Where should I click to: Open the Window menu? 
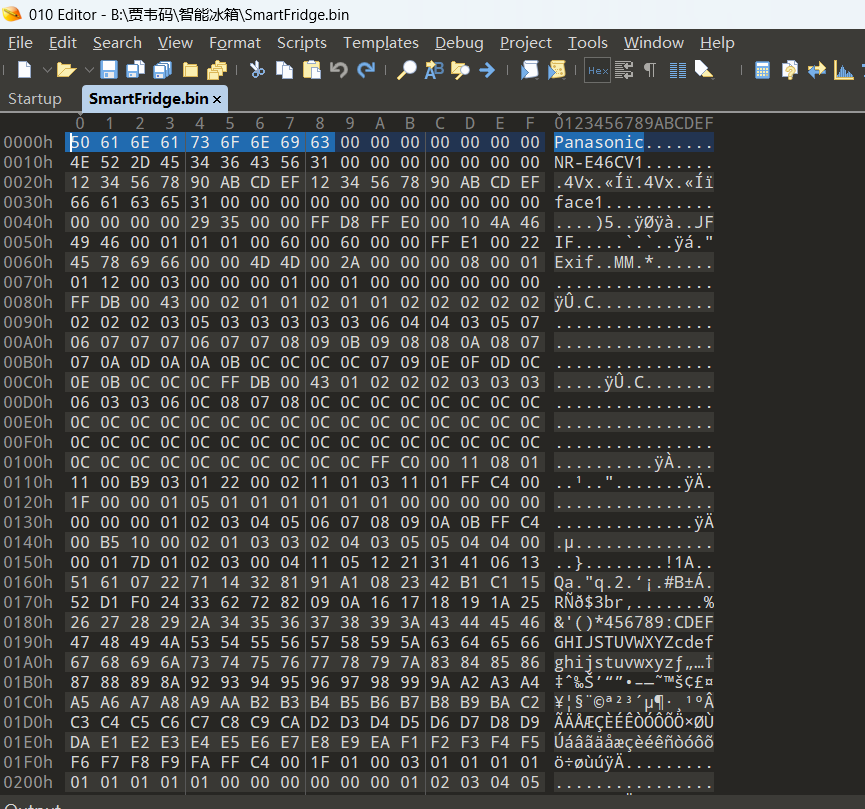[654, 42]
